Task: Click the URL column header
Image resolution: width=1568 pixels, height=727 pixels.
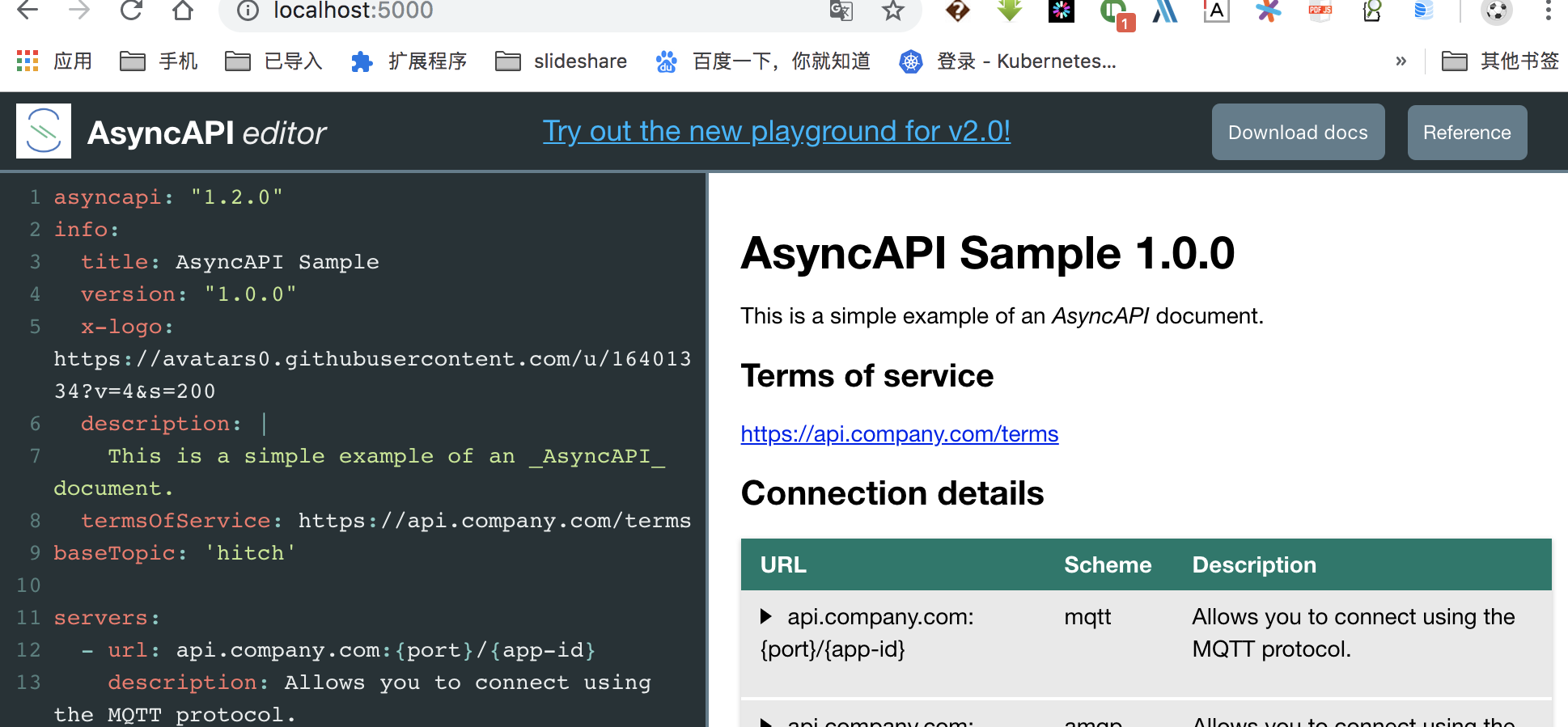Action: coord(783,564)
